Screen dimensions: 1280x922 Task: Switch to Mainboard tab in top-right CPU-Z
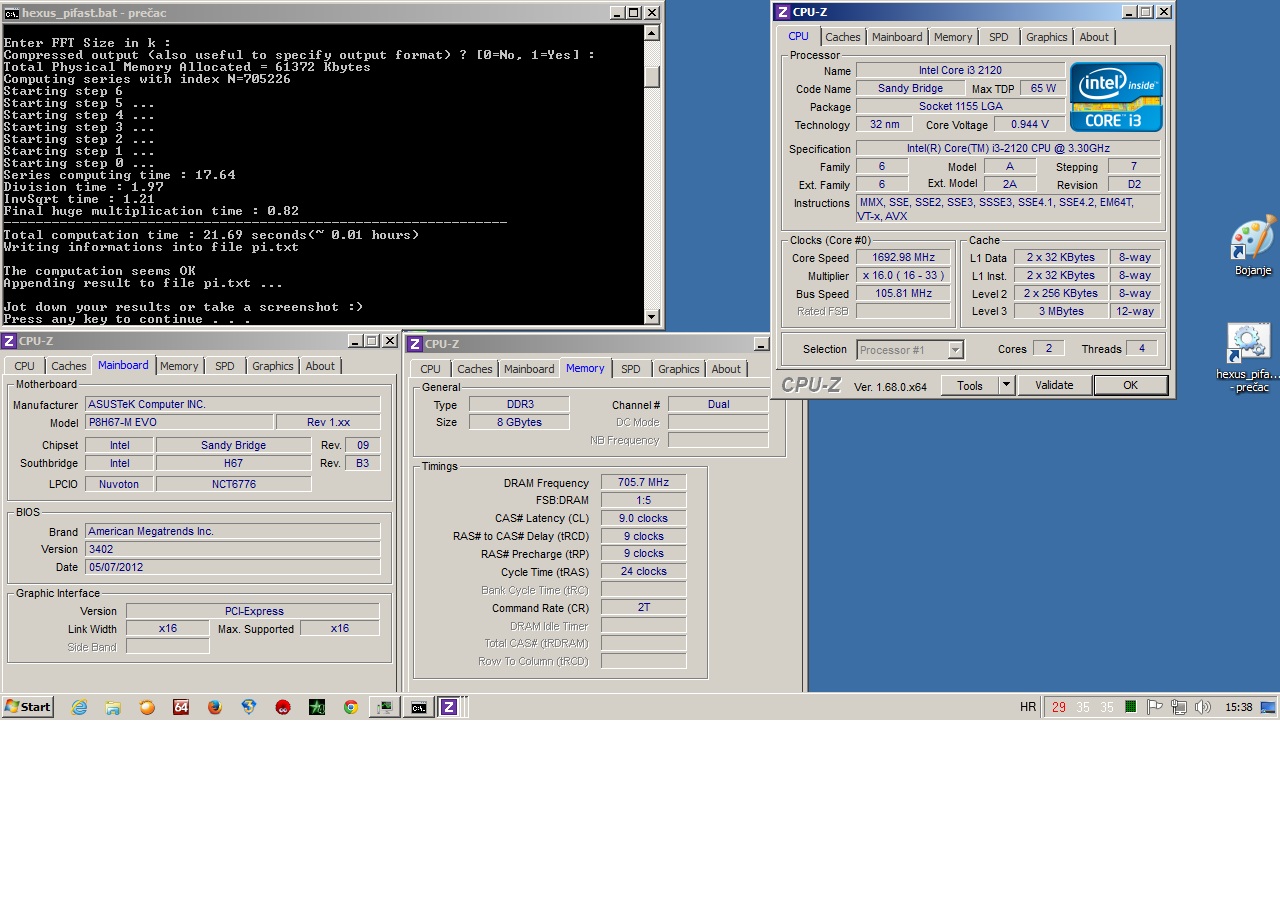[897, 37]
